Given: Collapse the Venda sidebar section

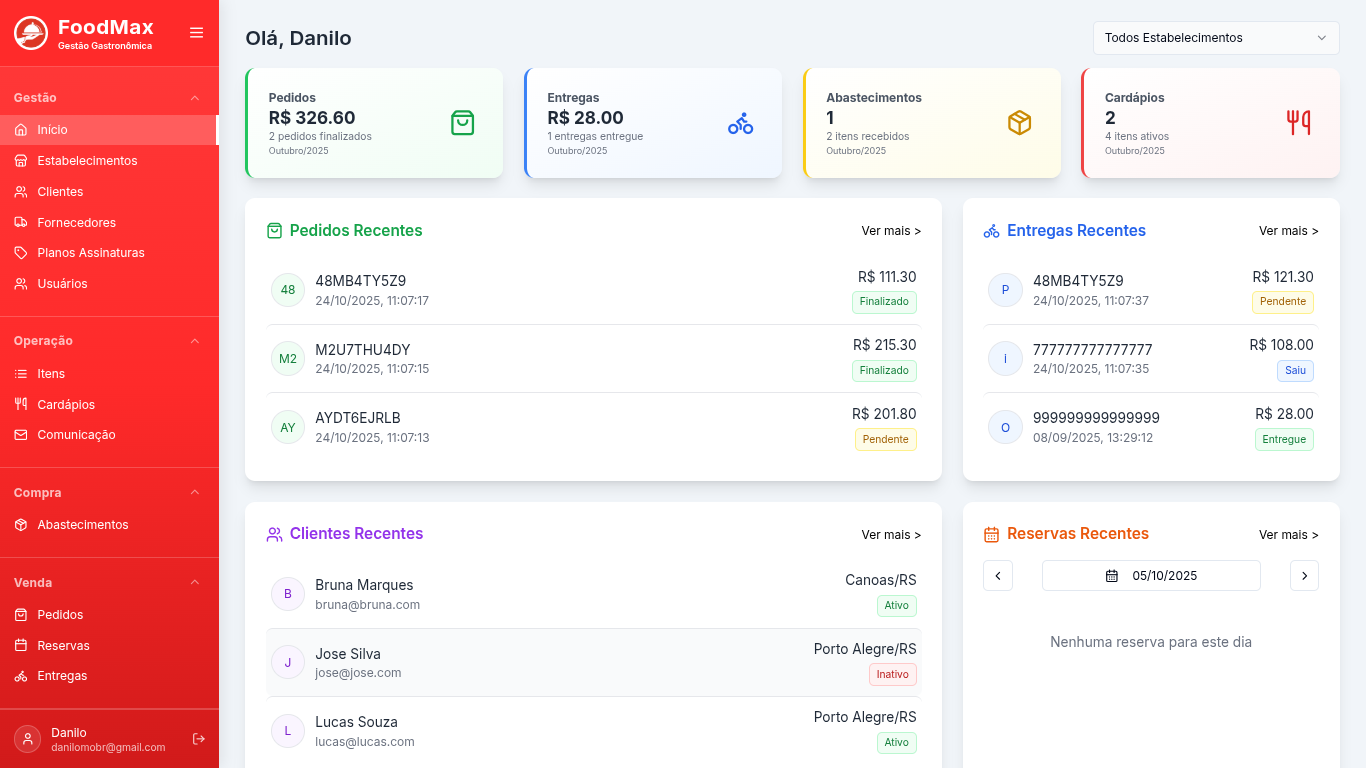Looking at the screenshot, I should click(x=195, y=583).
